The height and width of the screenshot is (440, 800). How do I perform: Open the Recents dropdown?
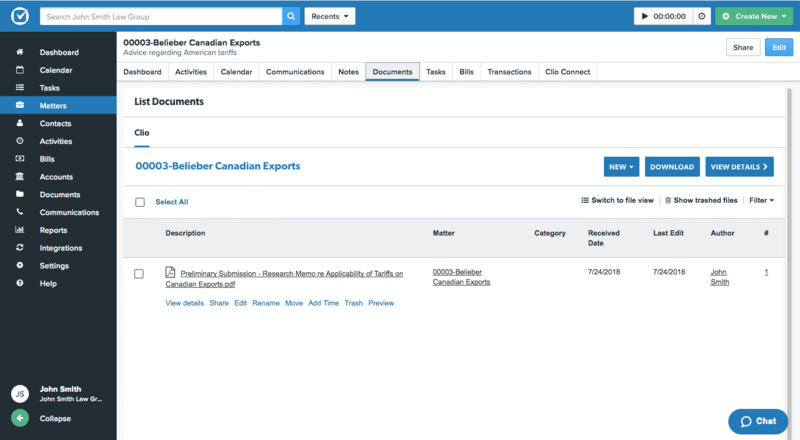(x=330, y=16)
